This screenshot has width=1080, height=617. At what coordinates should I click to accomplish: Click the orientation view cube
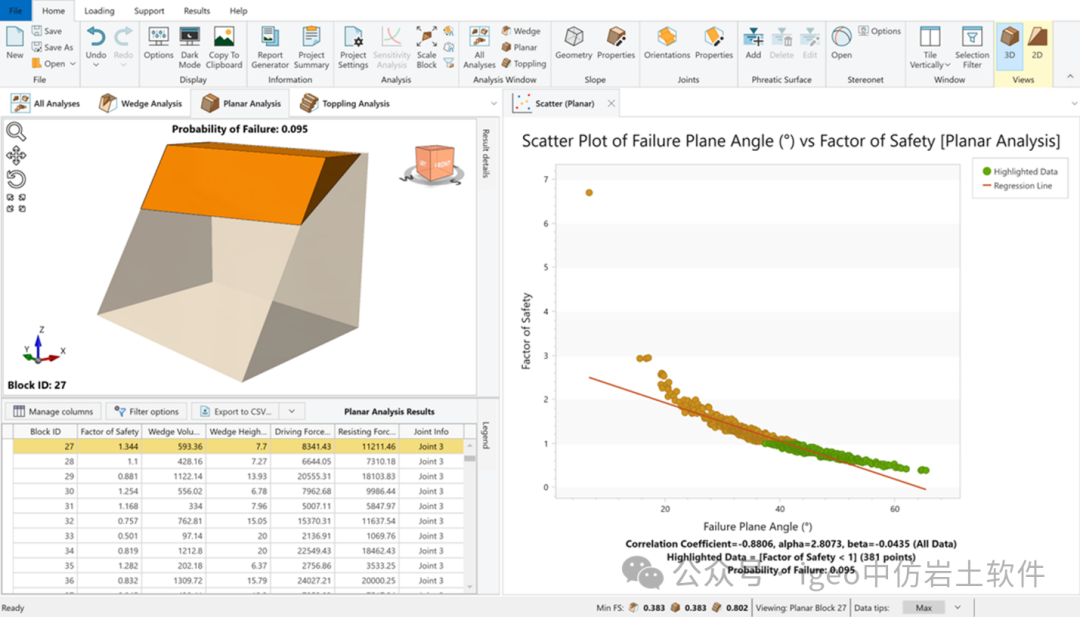coord(434,164)
